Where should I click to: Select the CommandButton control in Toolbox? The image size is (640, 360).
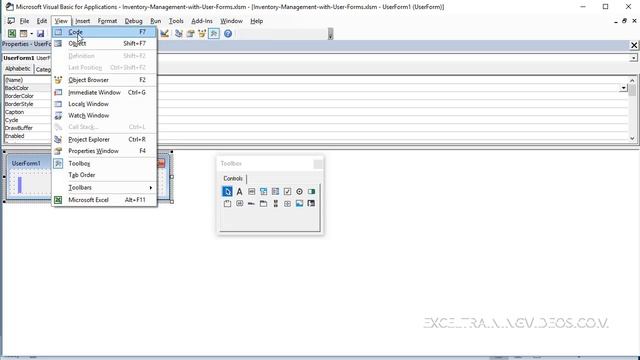coord(239,203)
